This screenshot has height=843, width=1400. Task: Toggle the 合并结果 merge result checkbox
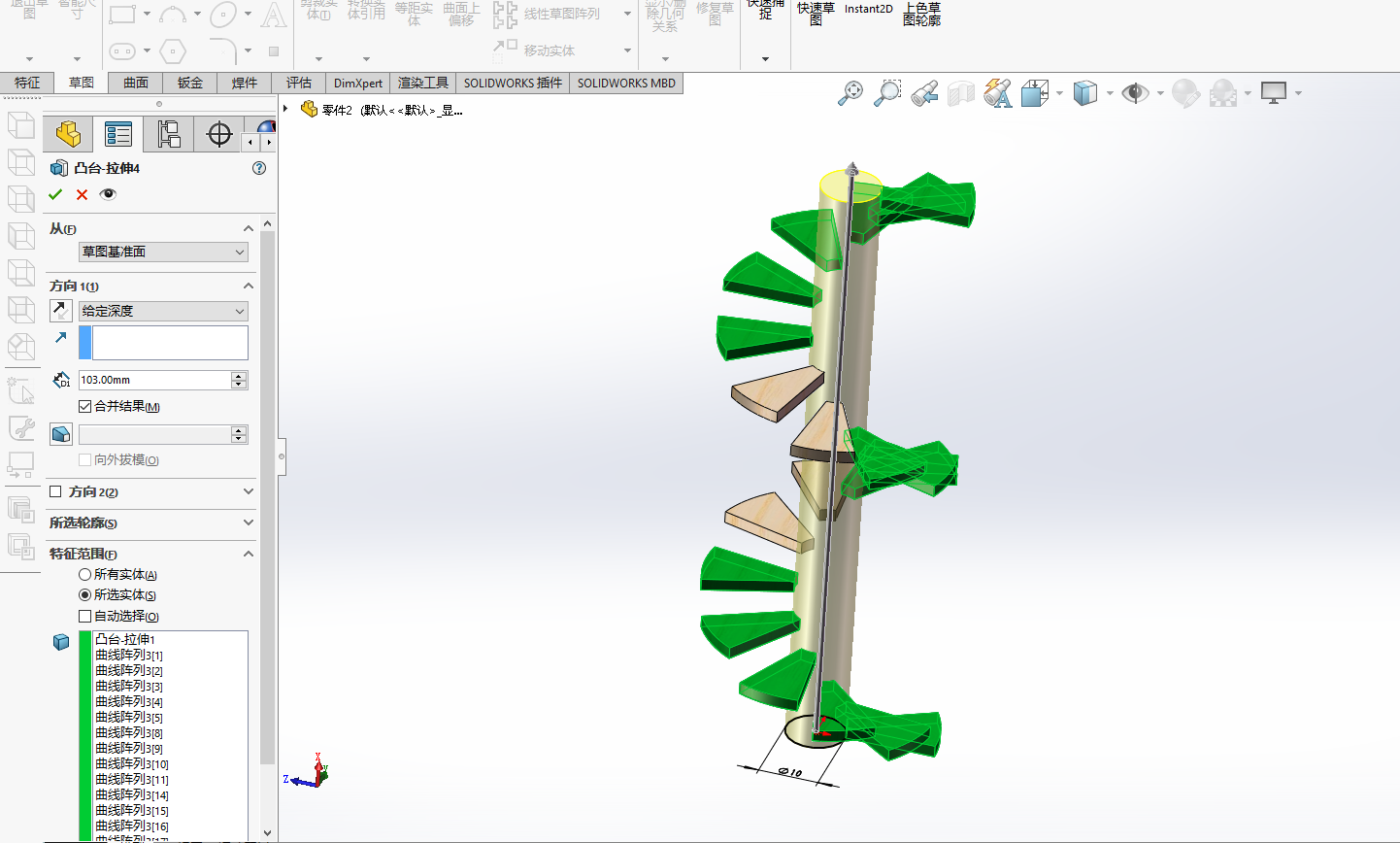[x=85, y=406]
